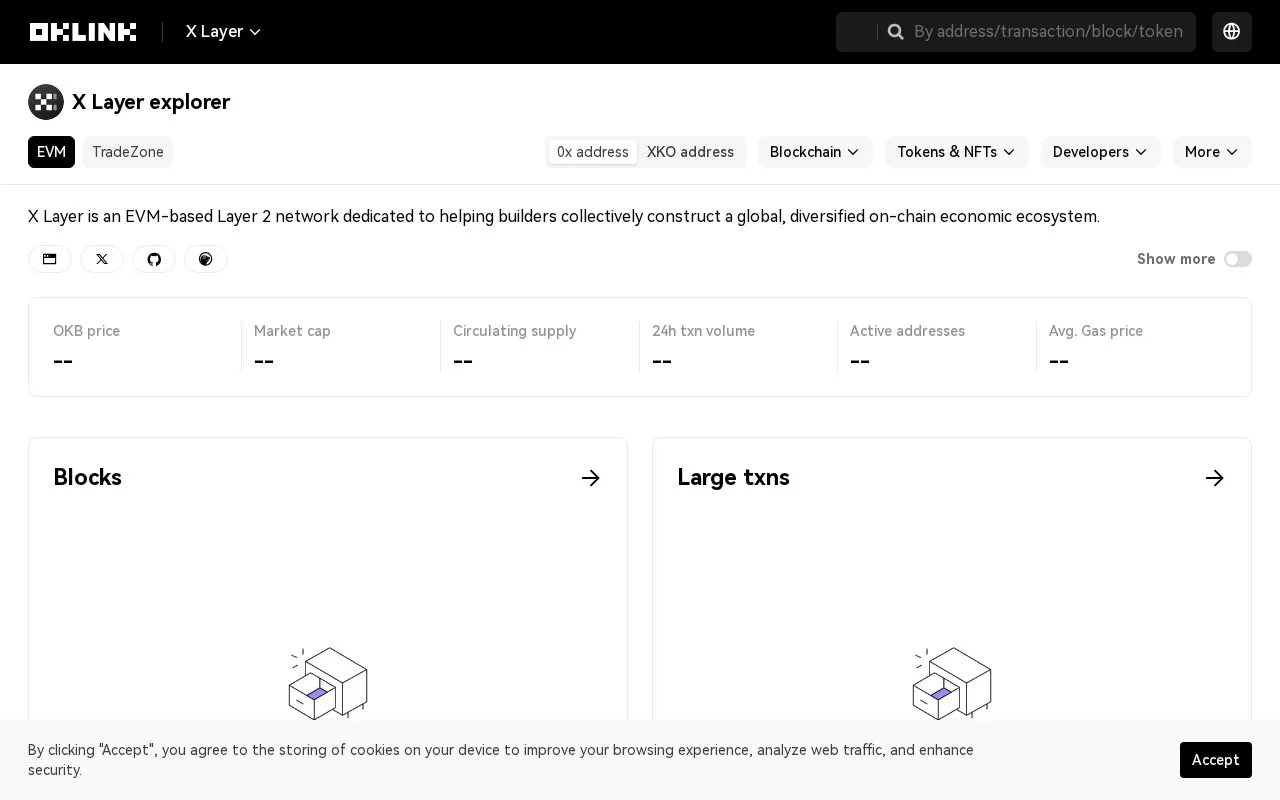Viewport: 1280px width, 800px height.
Task: Click the Avg. Gas price label
Action: click(1096, 331)
